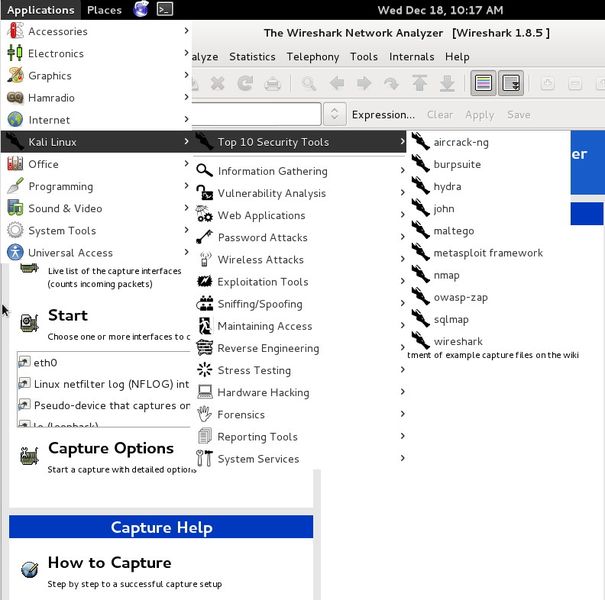This screenshot has height=600, width=605.
Task: Open the Programming category
Action: click(x=96, y=186)
